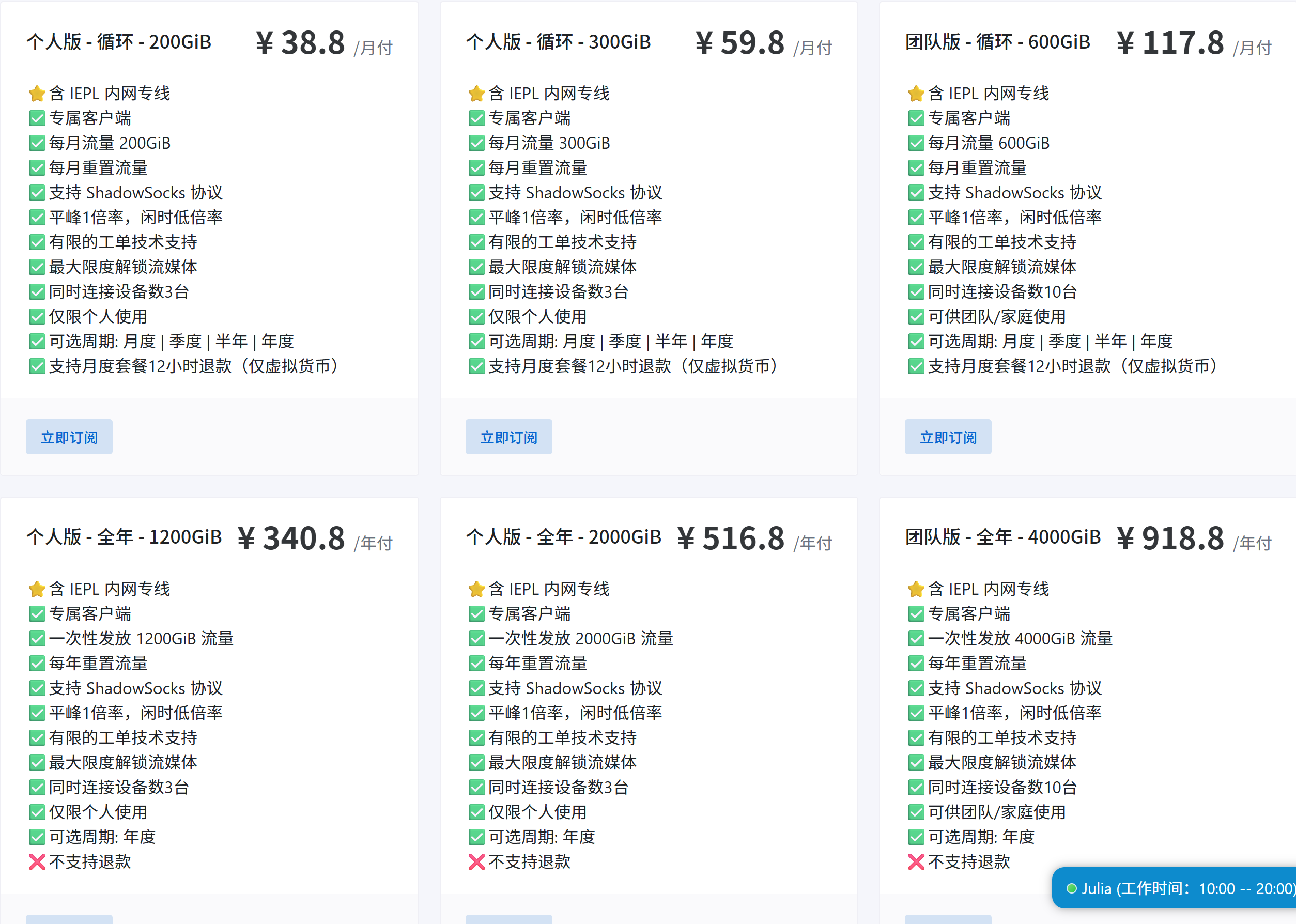Click the star icon in the 300GiB plan

(x=477, y=94)
